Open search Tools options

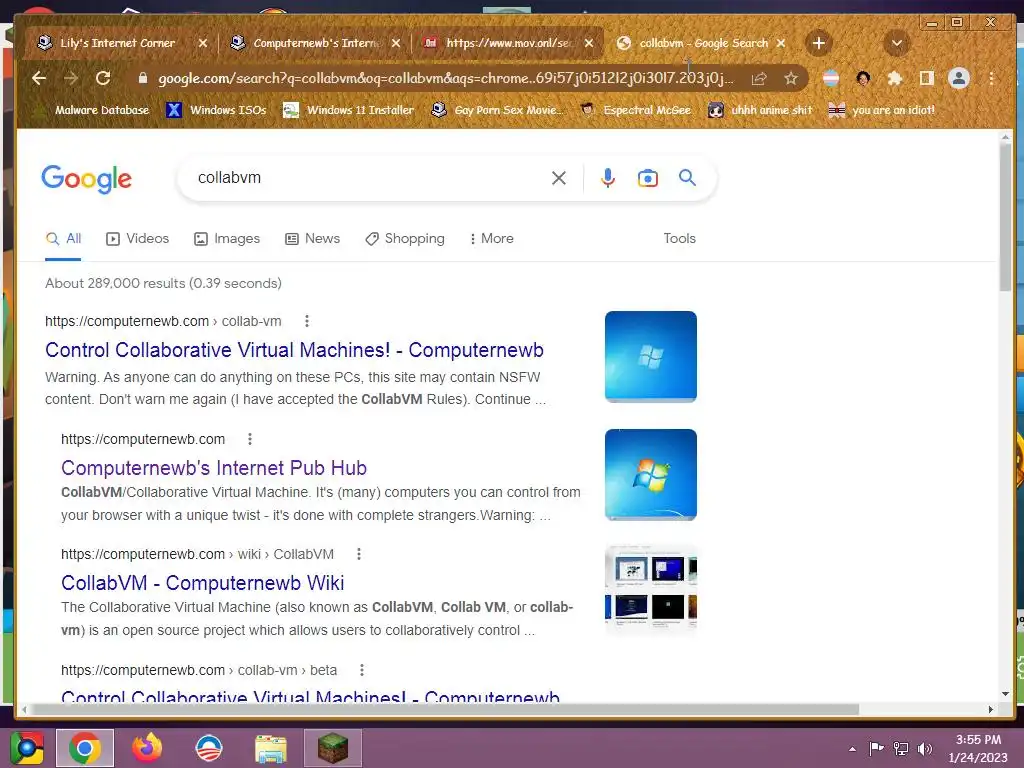679,238
